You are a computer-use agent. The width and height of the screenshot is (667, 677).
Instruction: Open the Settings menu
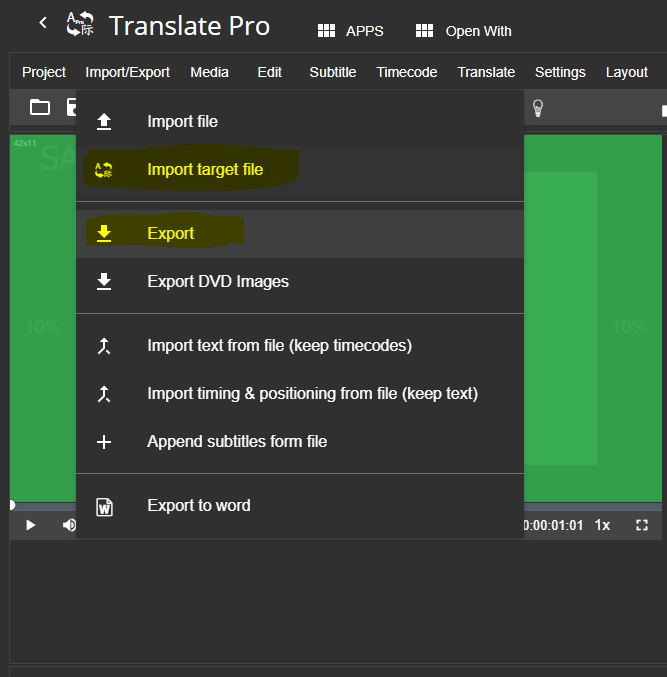(560, 72)
